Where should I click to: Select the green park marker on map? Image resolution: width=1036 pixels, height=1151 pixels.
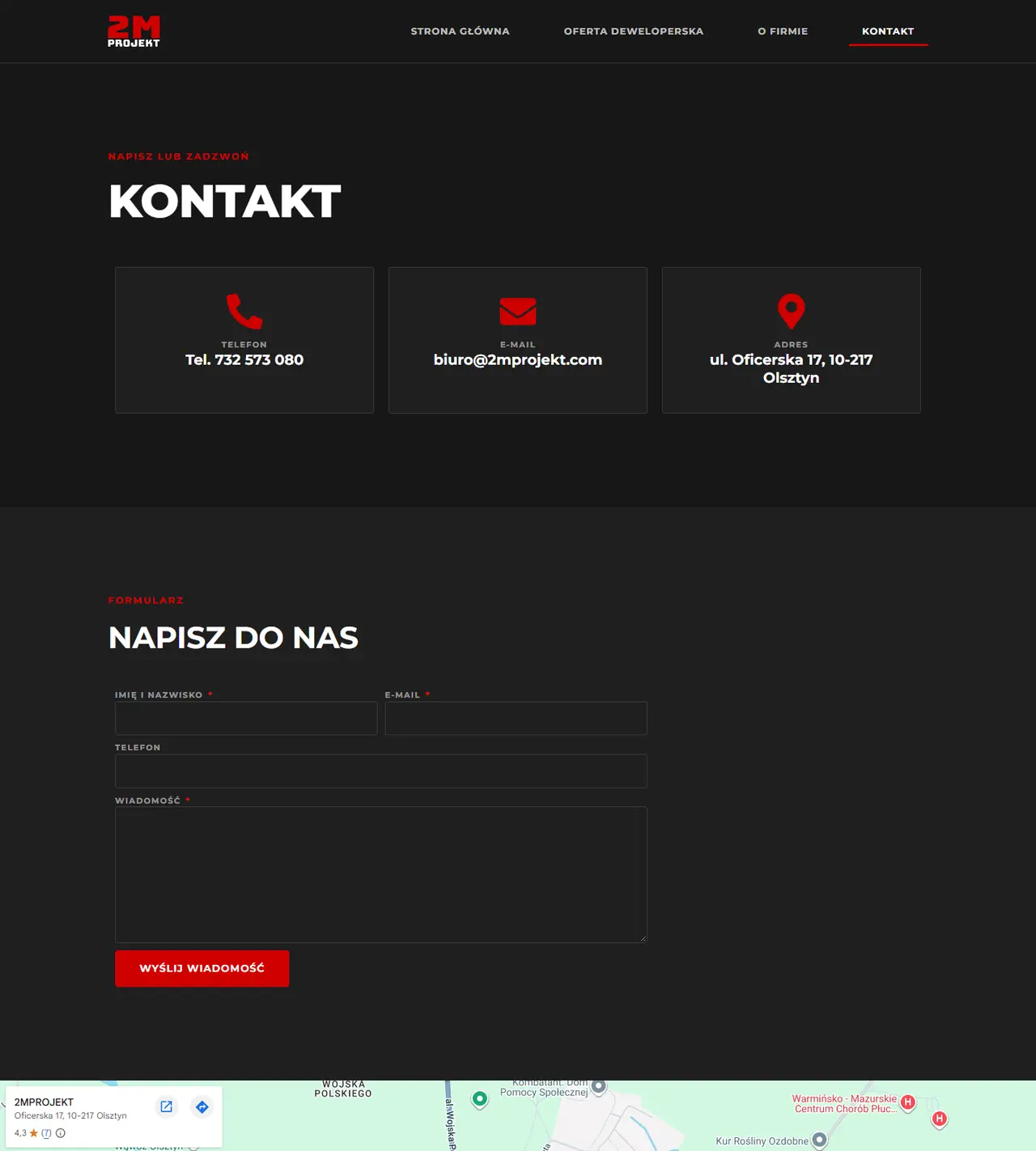point(480,1099)
